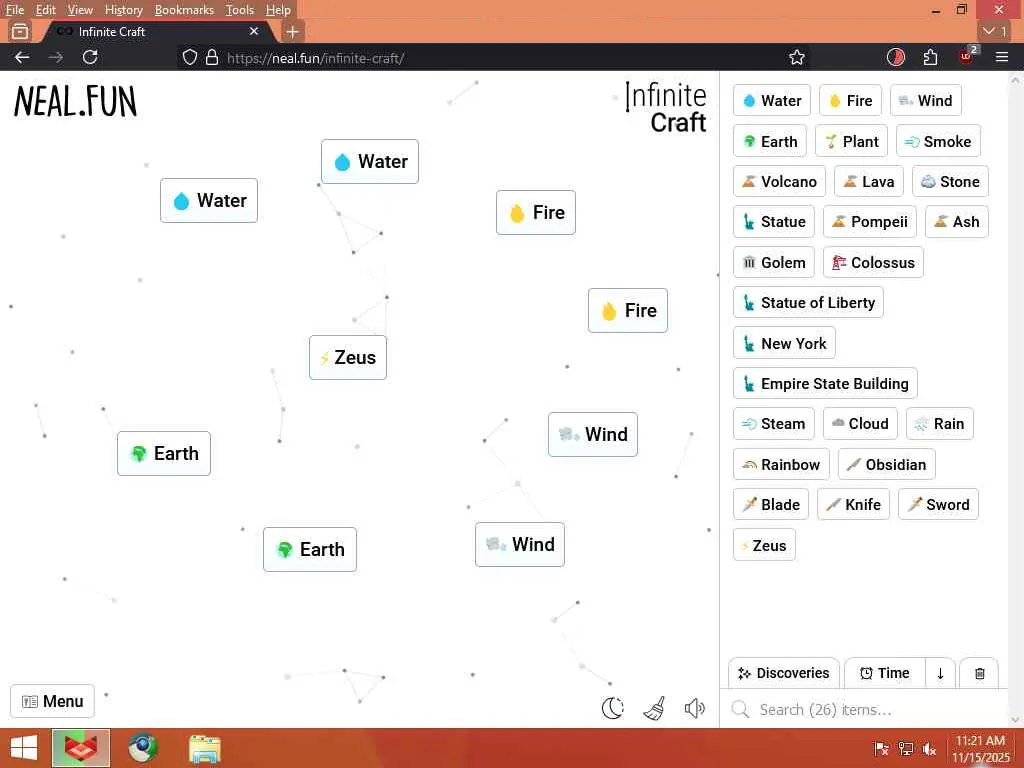Image resolution: width=1024 pixels, height=768 pixels.
Task: Choose the Volcano element
Action: click(780, 182)
